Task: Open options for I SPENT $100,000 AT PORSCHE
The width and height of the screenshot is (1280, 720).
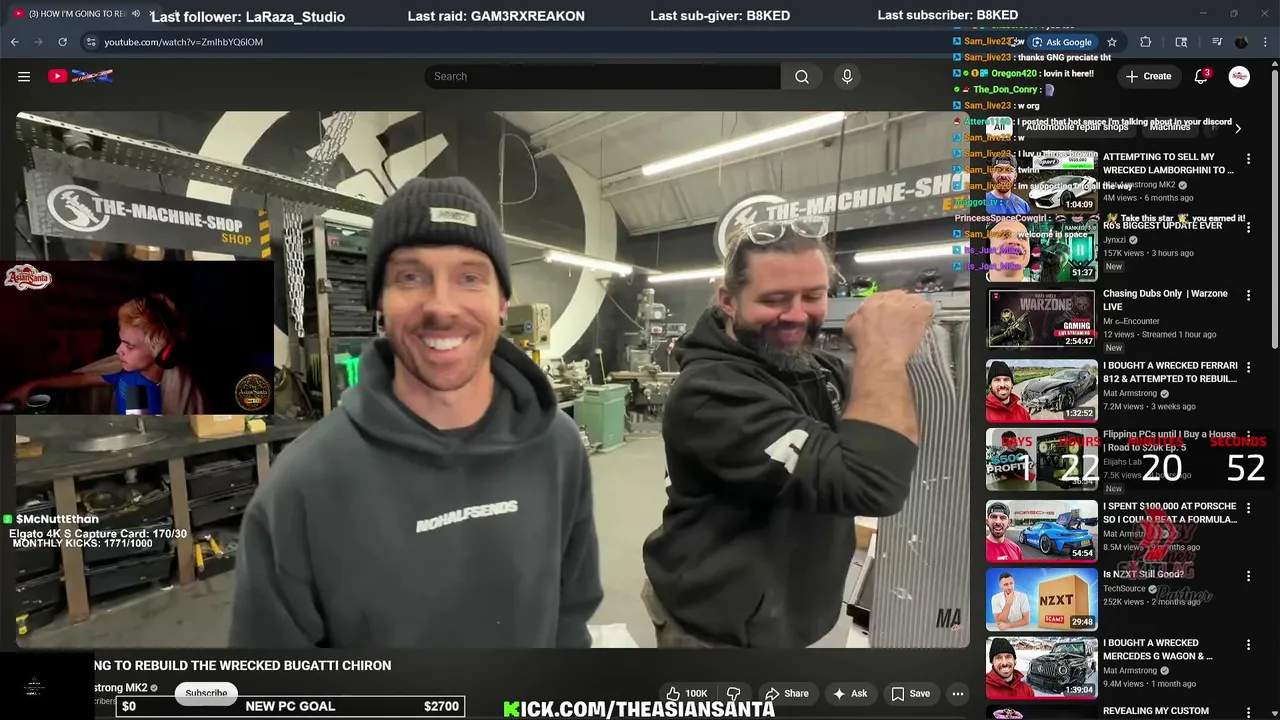Action: (x=1248, y=508)
